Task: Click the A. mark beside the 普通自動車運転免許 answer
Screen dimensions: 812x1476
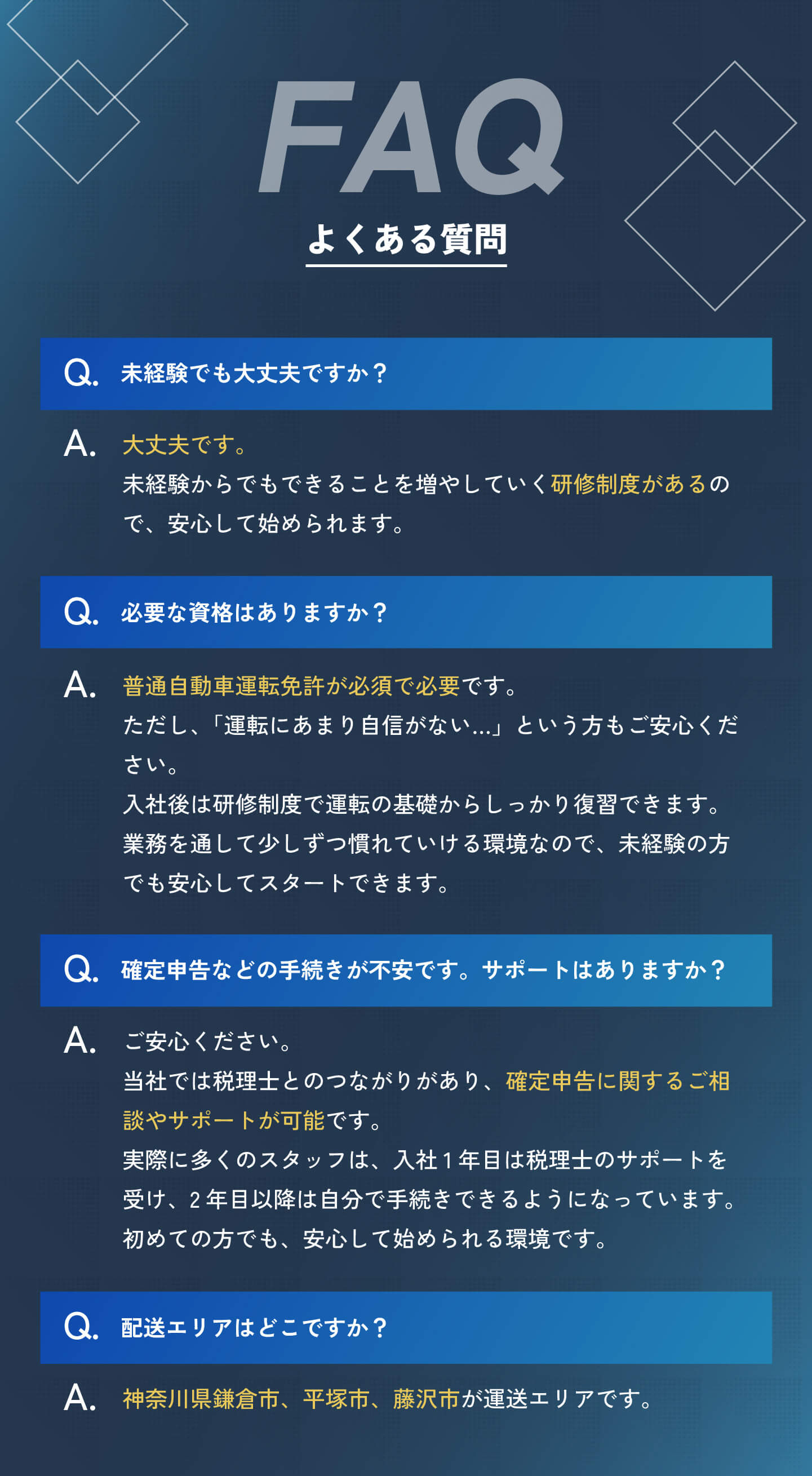Action: point(79,686)
